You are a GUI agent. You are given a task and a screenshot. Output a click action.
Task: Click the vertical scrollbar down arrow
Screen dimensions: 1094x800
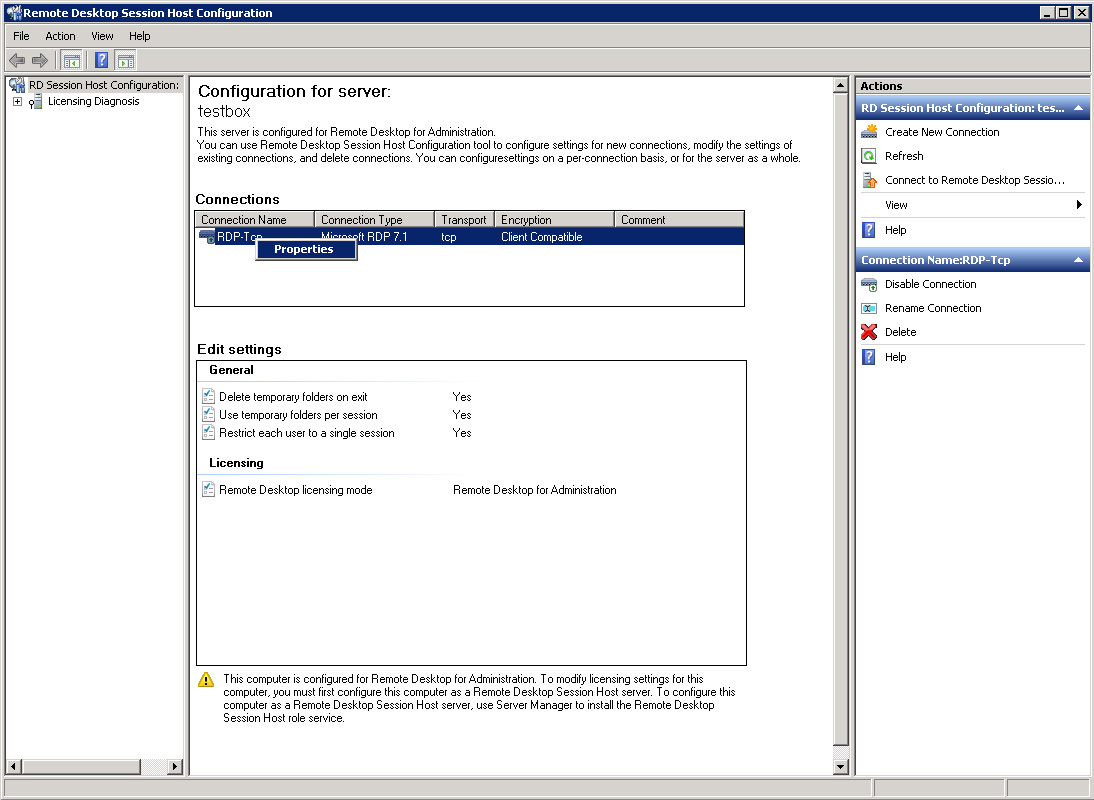(x=841, y=767)
